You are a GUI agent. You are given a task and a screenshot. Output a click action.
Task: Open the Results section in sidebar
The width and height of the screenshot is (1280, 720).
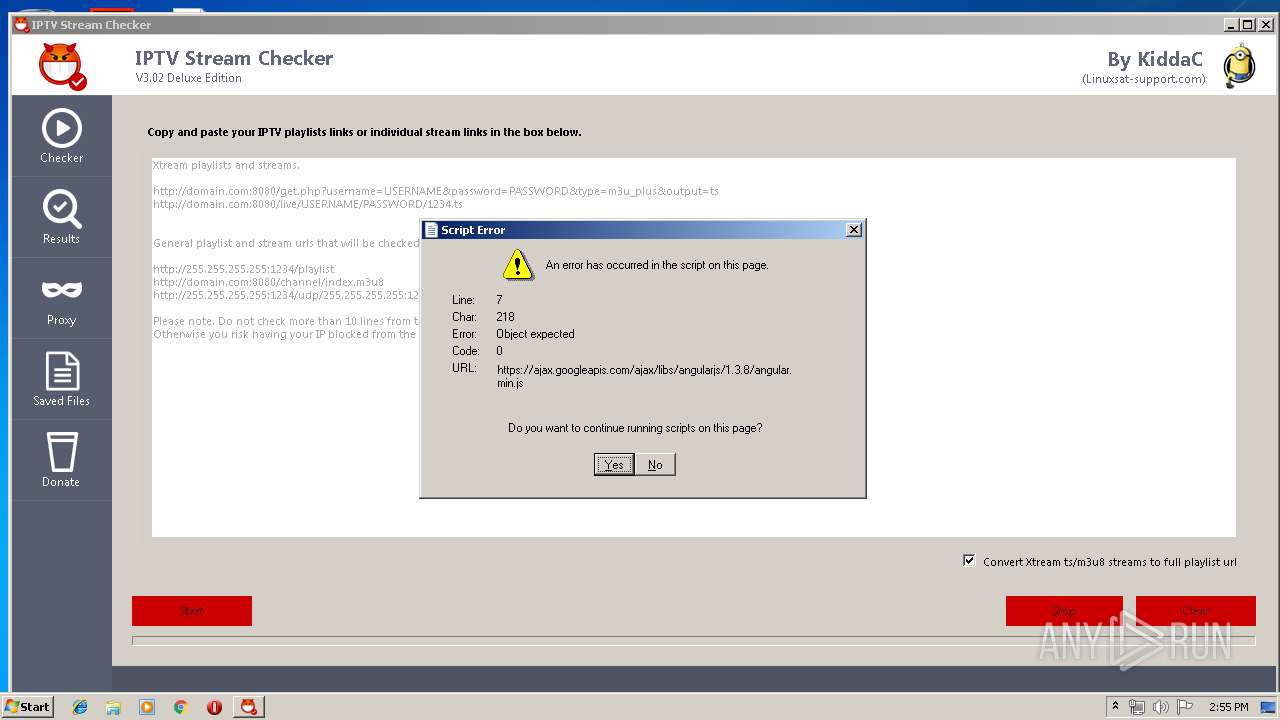[62, 217]
